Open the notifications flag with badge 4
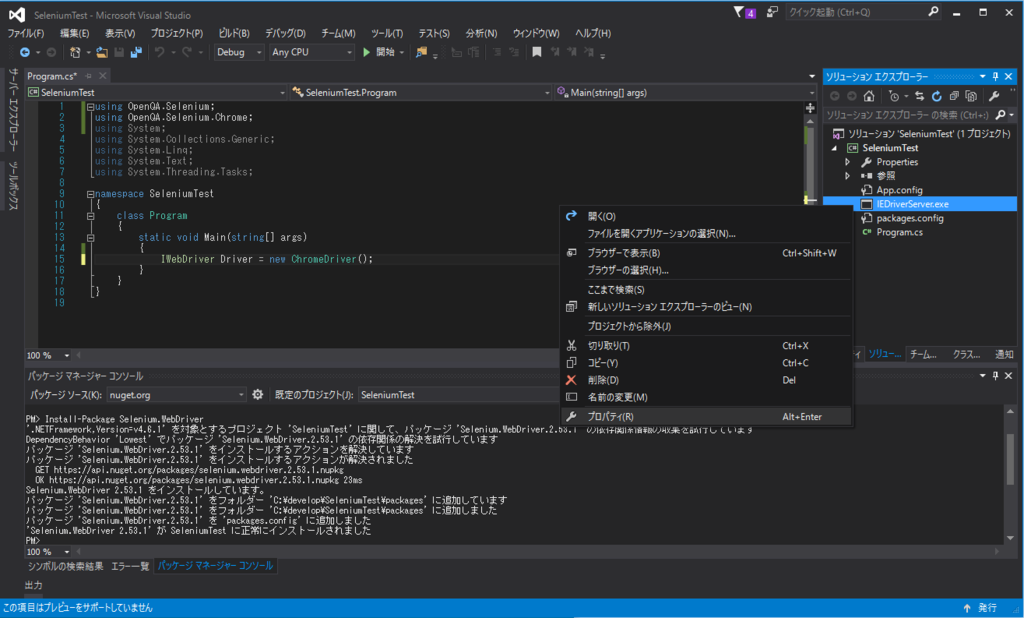The width and height of the screenshot is (1024, 618). [x=744, y=12]
